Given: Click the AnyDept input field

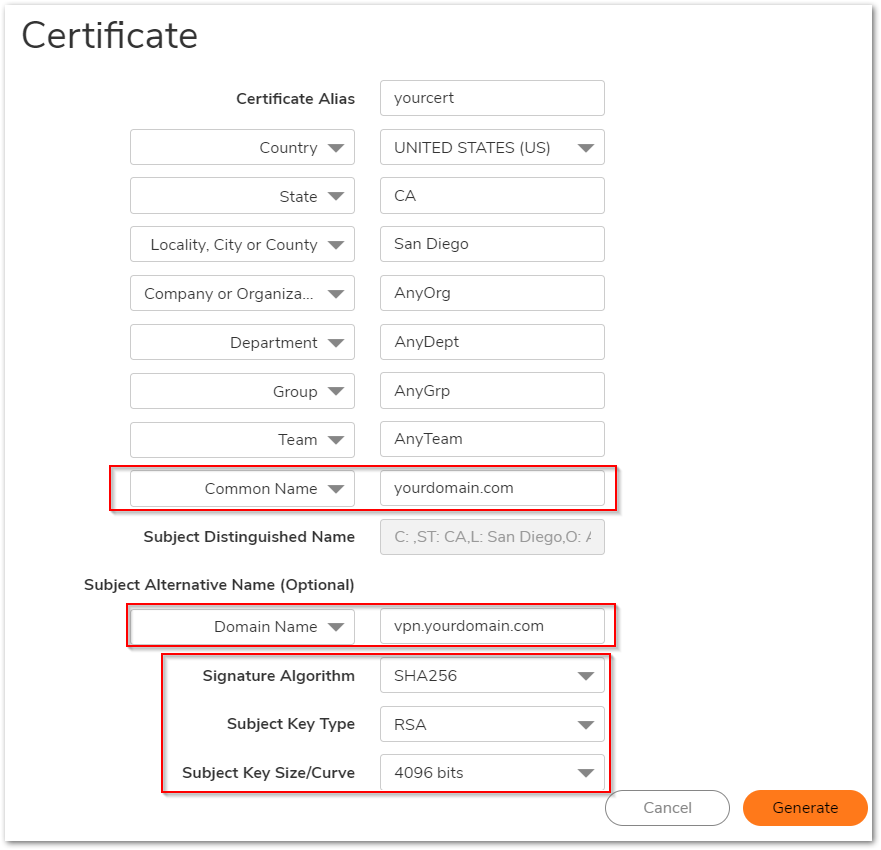Looking at the screenshot, I should pos(492,342).
